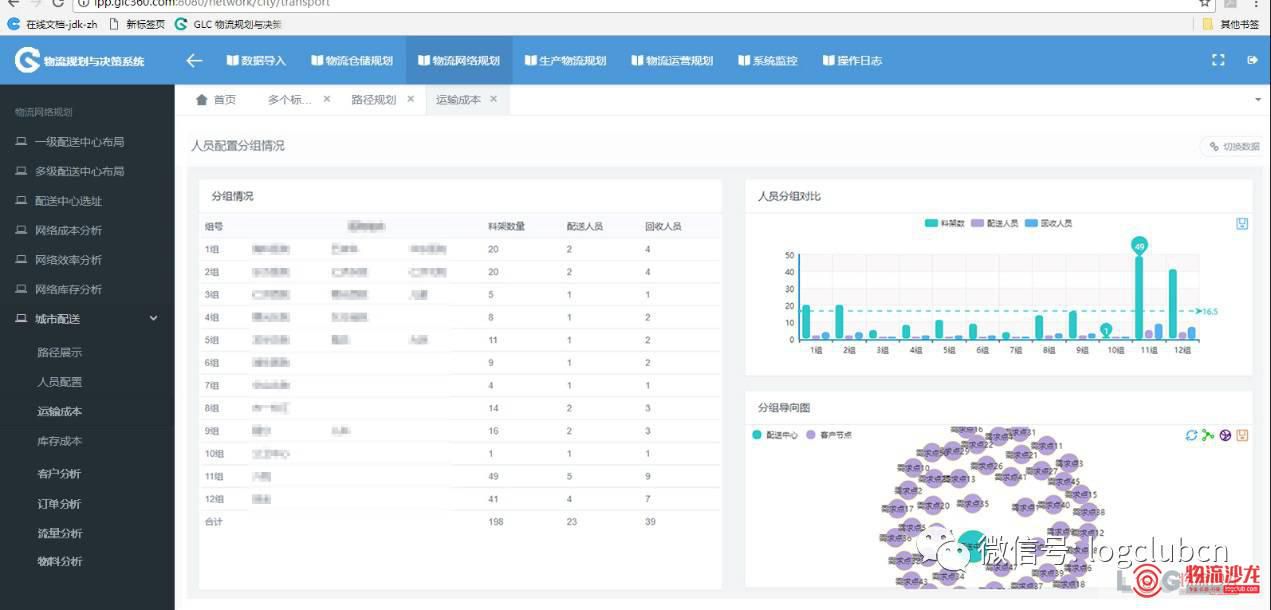
Task: Open 流量分析 in the sidebar
Action: 60,533
